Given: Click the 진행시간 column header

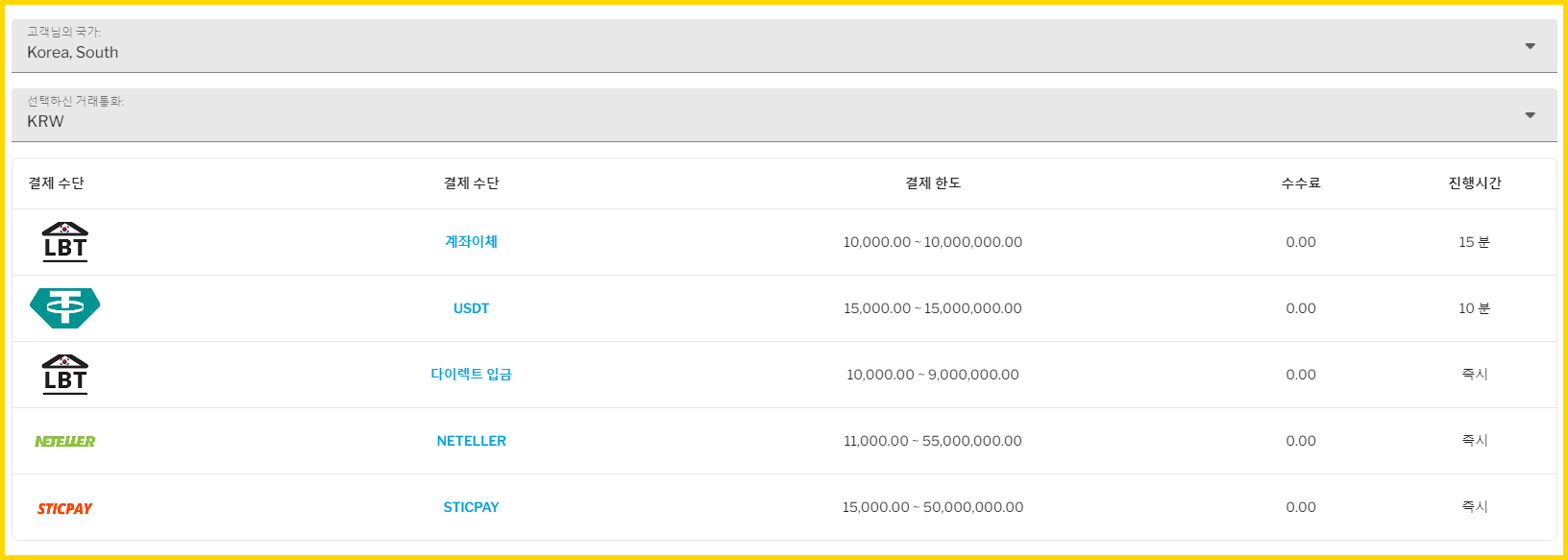Looking at the screenshot, I should (1475, 183).
